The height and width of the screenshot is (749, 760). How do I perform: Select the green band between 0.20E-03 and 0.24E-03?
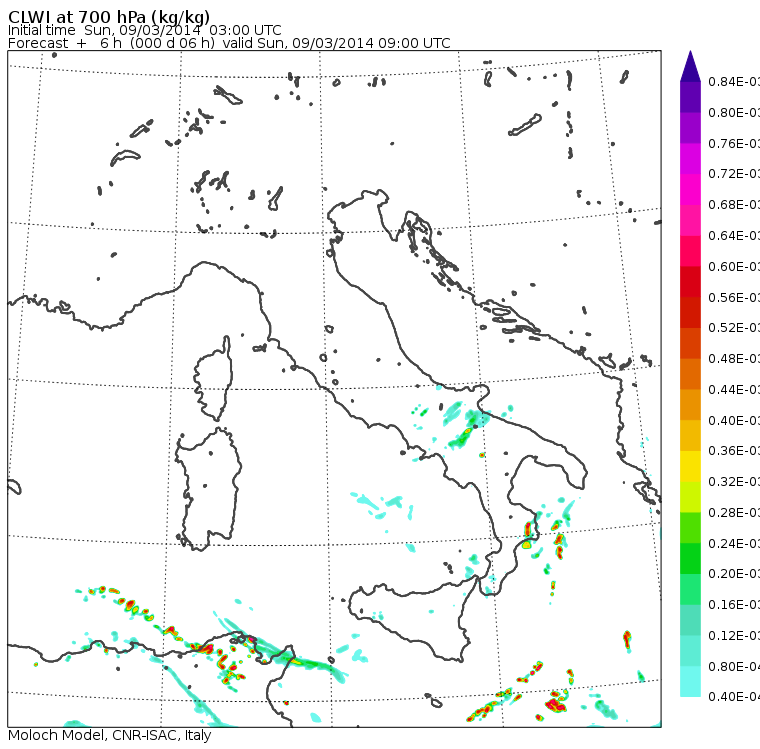[x=690, y=559]
